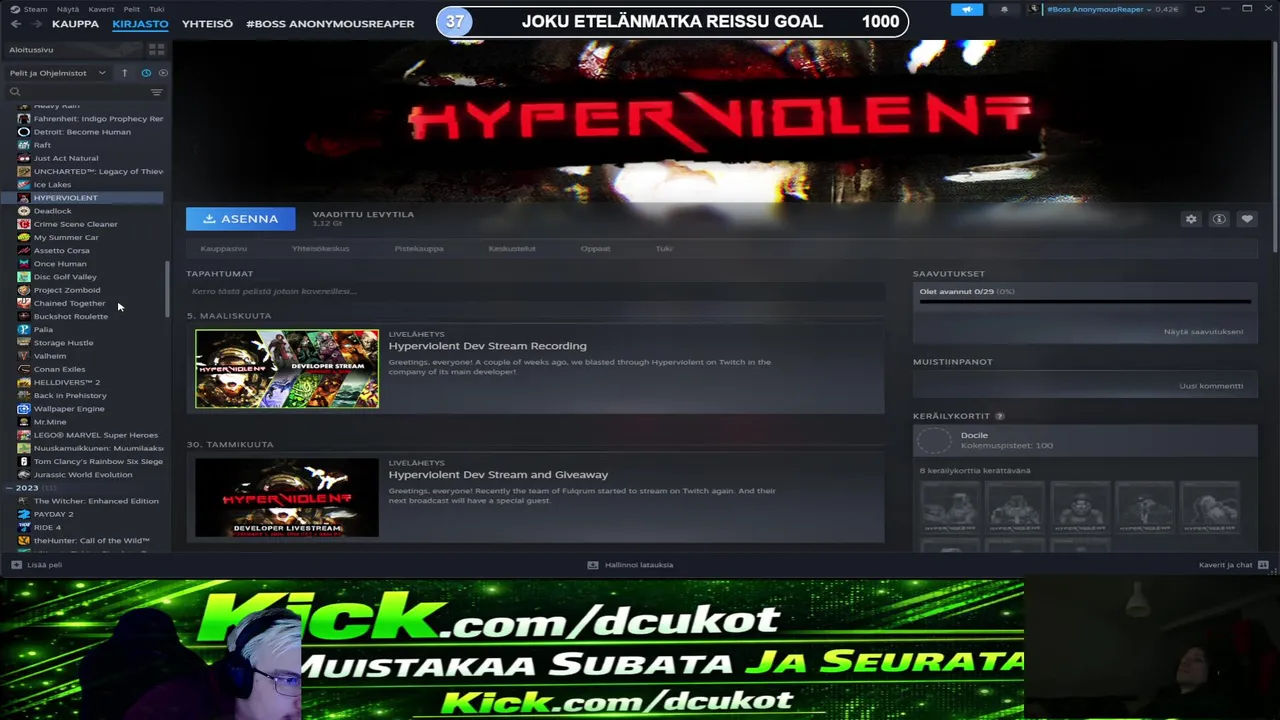Open the Kauppasivu link
1280x720 pixels.
(x=223, y=249)
